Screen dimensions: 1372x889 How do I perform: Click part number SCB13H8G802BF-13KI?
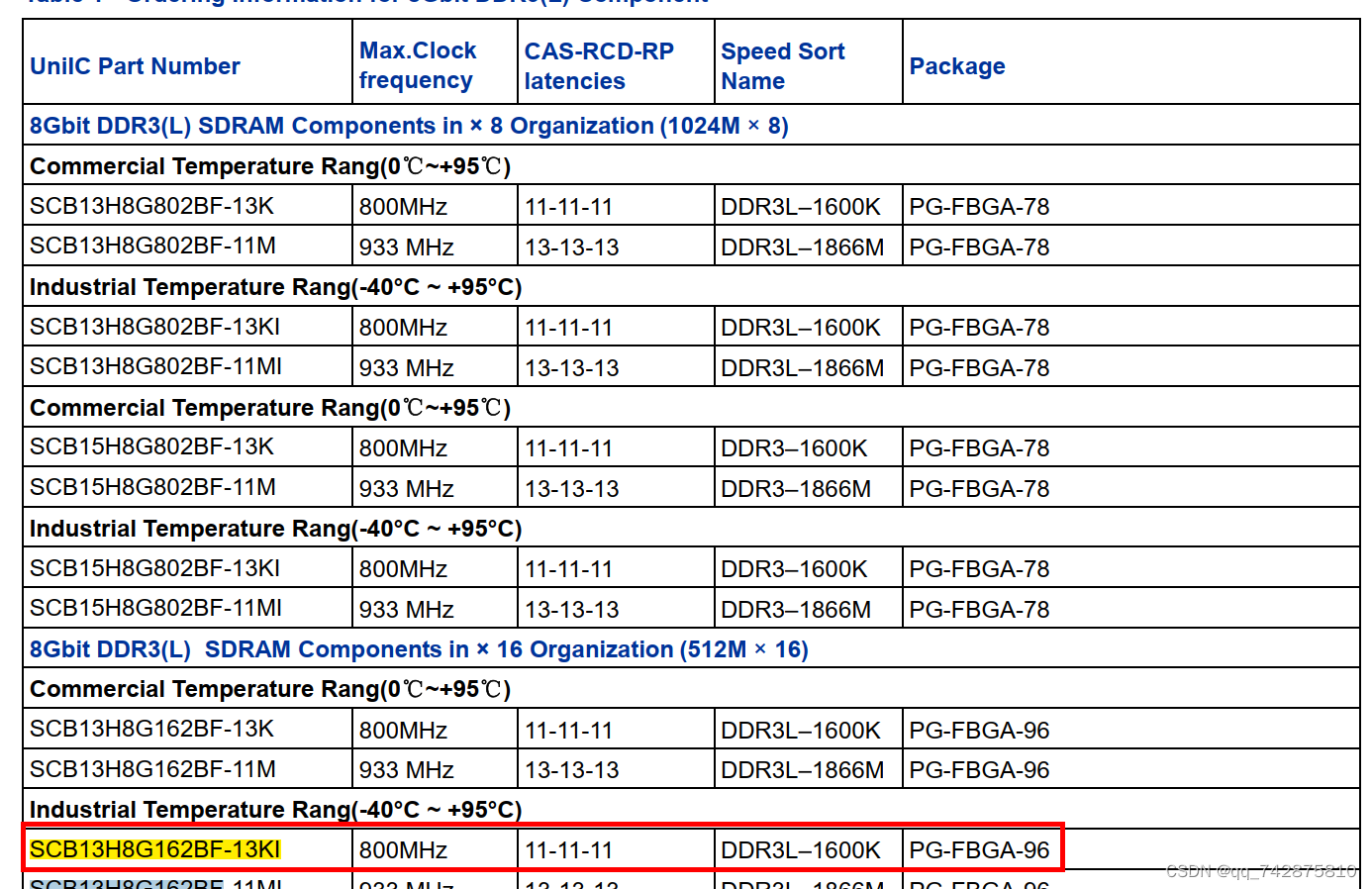tap(154, 327)
